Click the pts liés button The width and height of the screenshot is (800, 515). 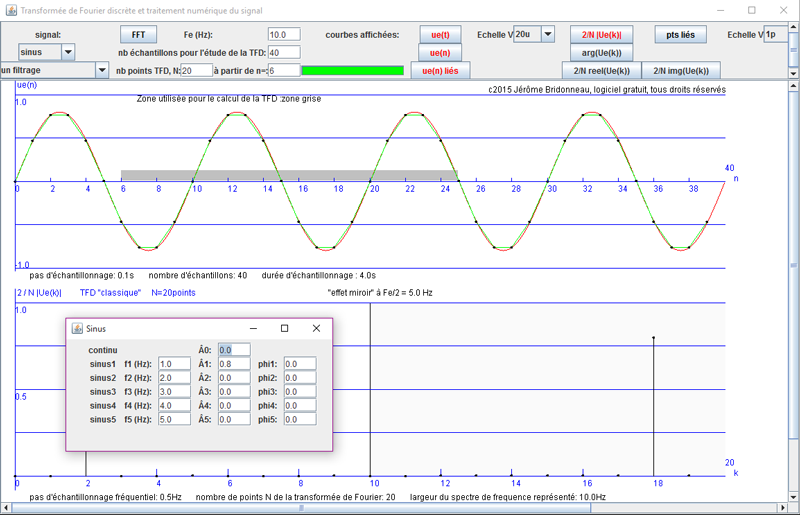pos(680,35)
